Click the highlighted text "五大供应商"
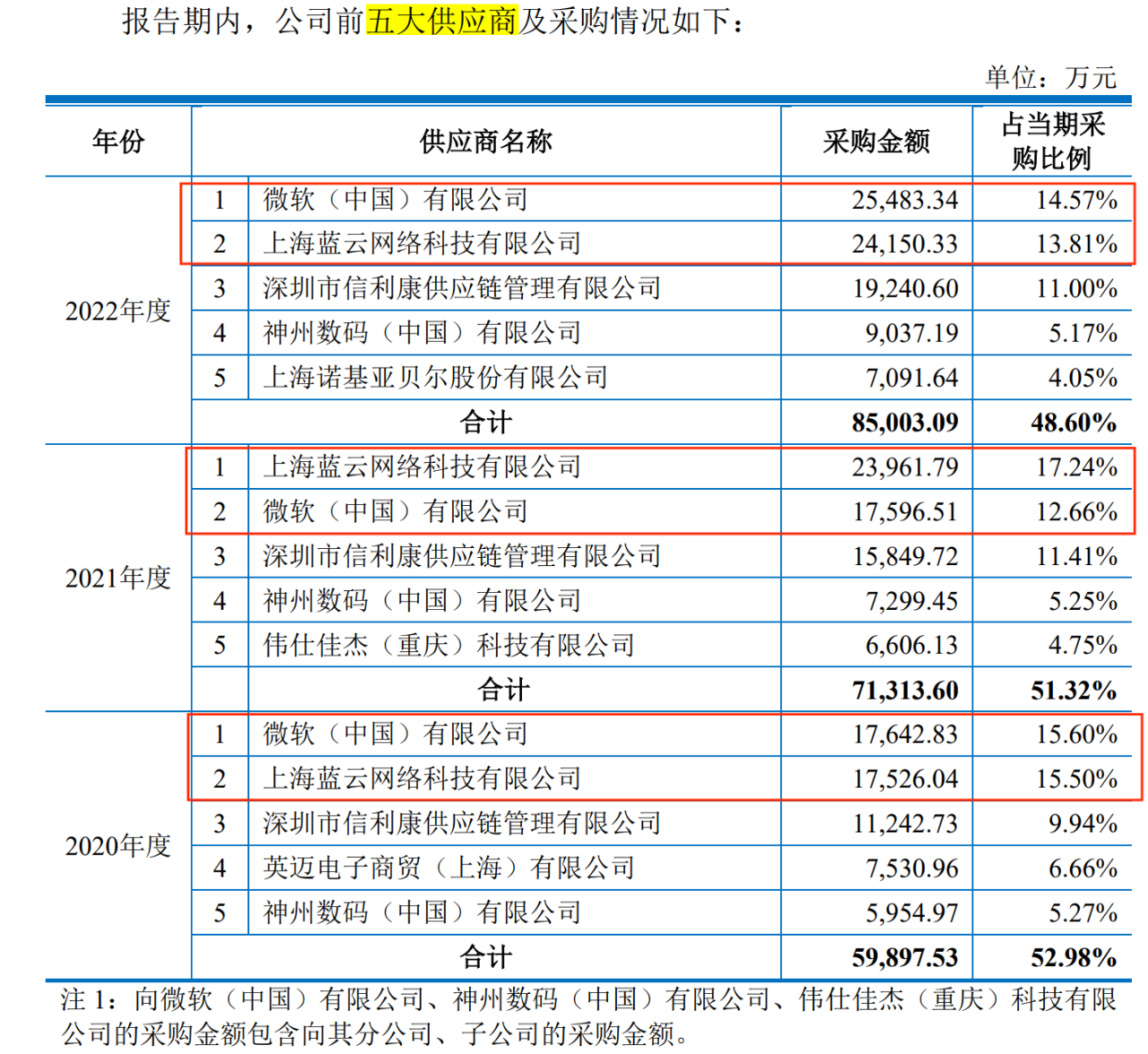1148x1054 pixels. pyautogui.click(x=442, y=21)
